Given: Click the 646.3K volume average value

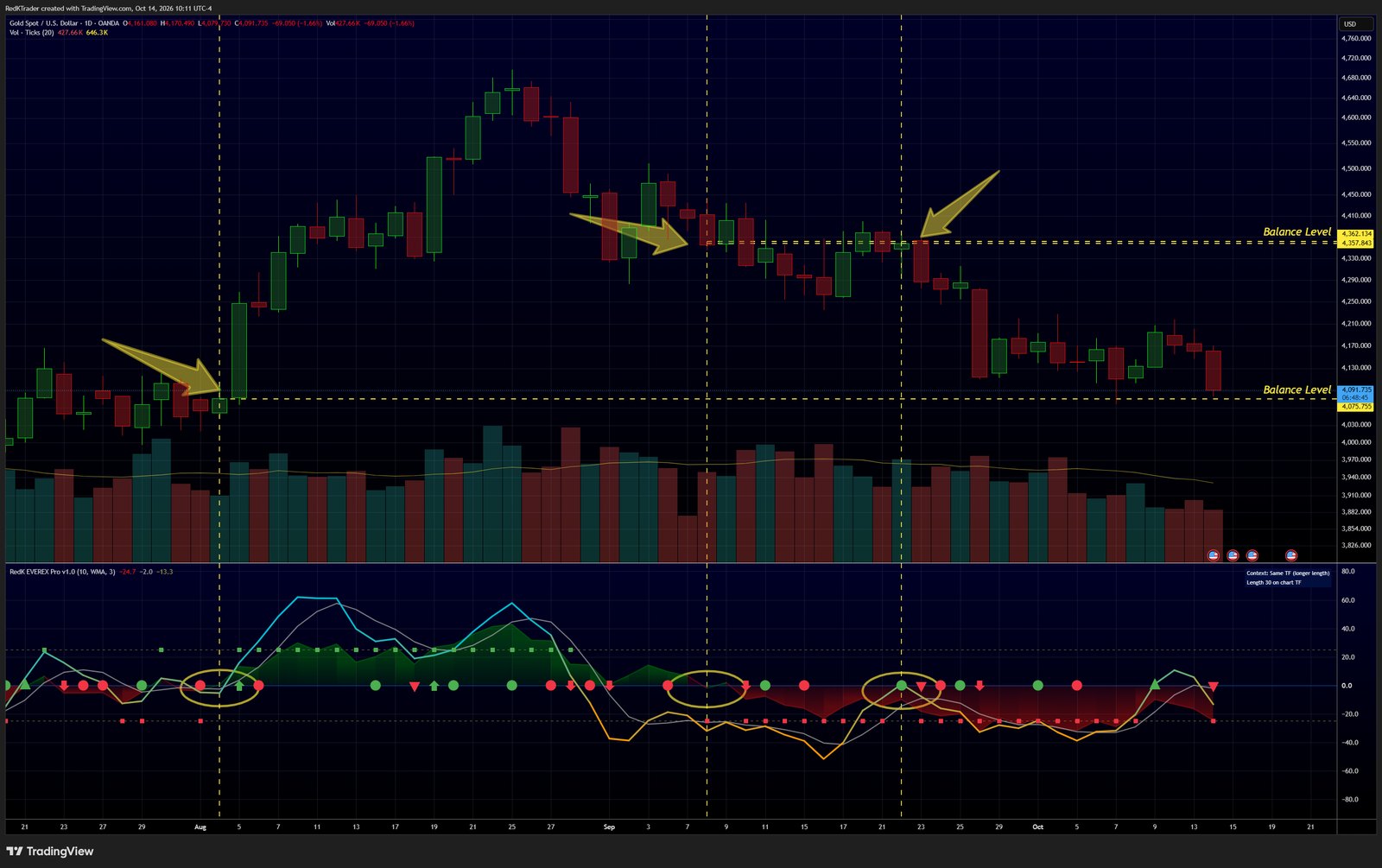Looking at the screenshot, I should click(x=97, y=33).
